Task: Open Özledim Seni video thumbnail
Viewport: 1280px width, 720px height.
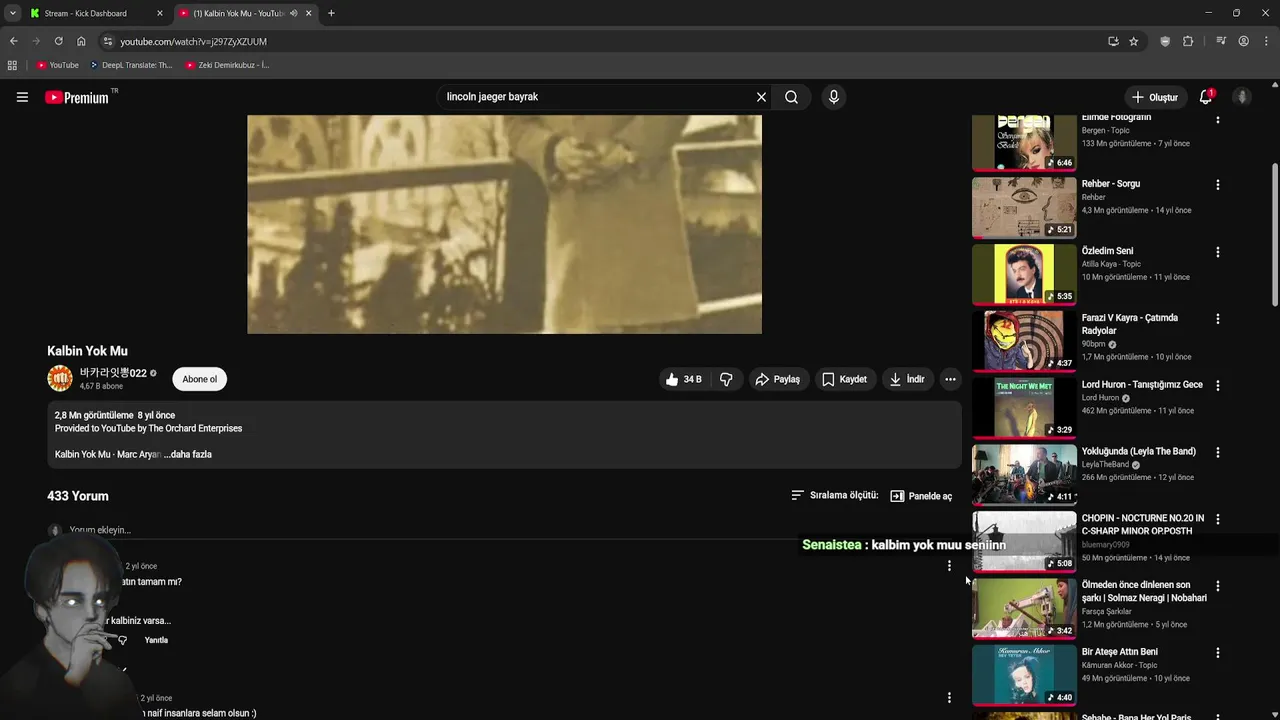Action: click(1024, 275)
